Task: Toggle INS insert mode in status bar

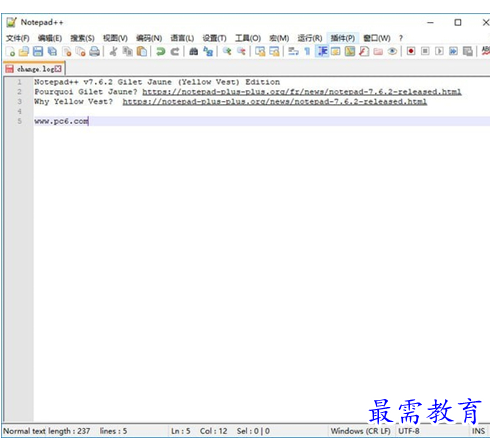Action: click(x=478, y=431)
